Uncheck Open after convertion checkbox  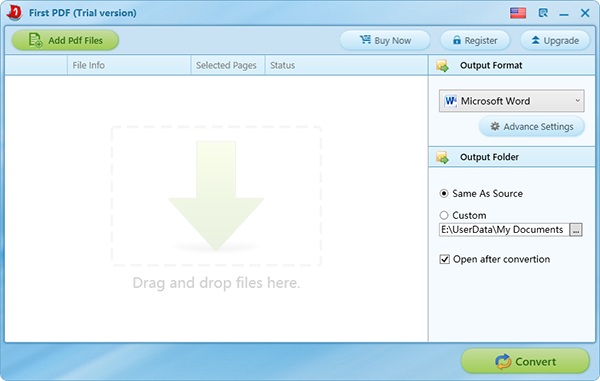[444, 259]
